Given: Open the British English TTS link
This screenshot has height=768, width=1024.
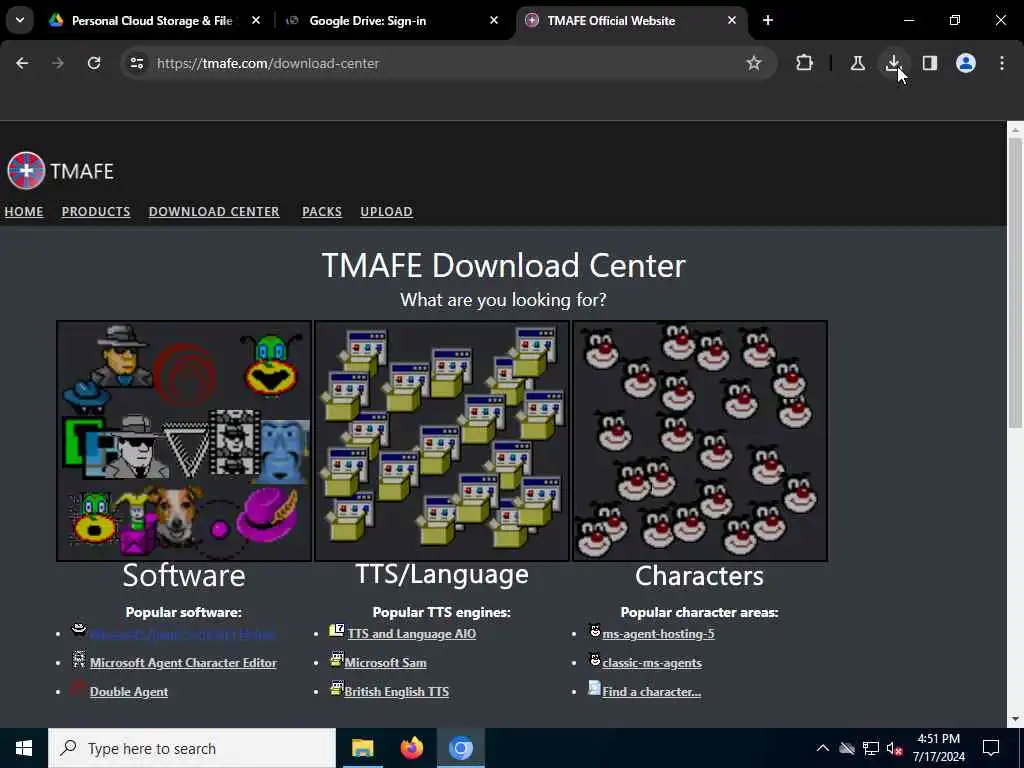Looking at the screenshot, I should tap(396, 692).
